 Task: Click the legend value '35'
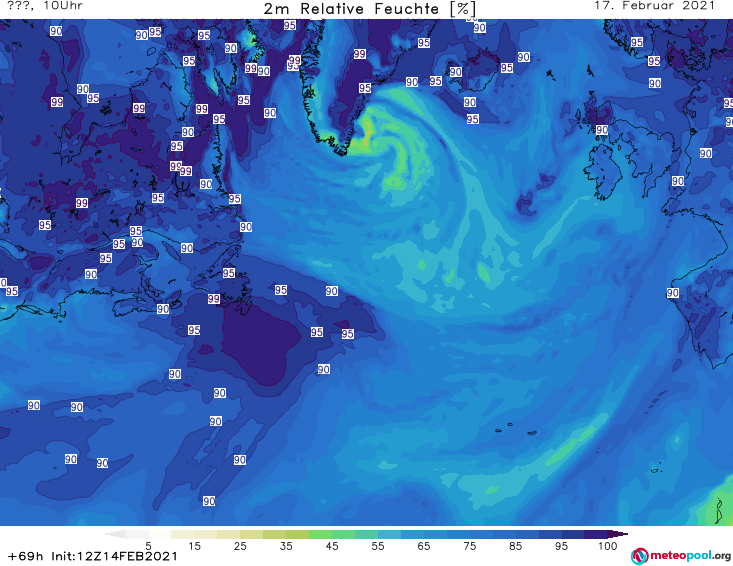click(286, 546)
